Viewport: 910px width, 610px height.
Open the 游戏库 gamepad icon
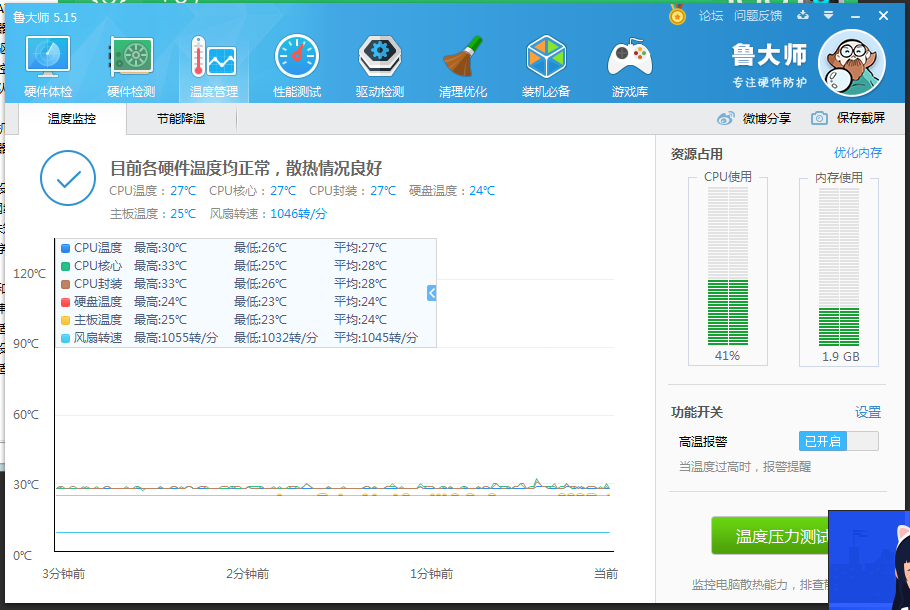(630, 66)
